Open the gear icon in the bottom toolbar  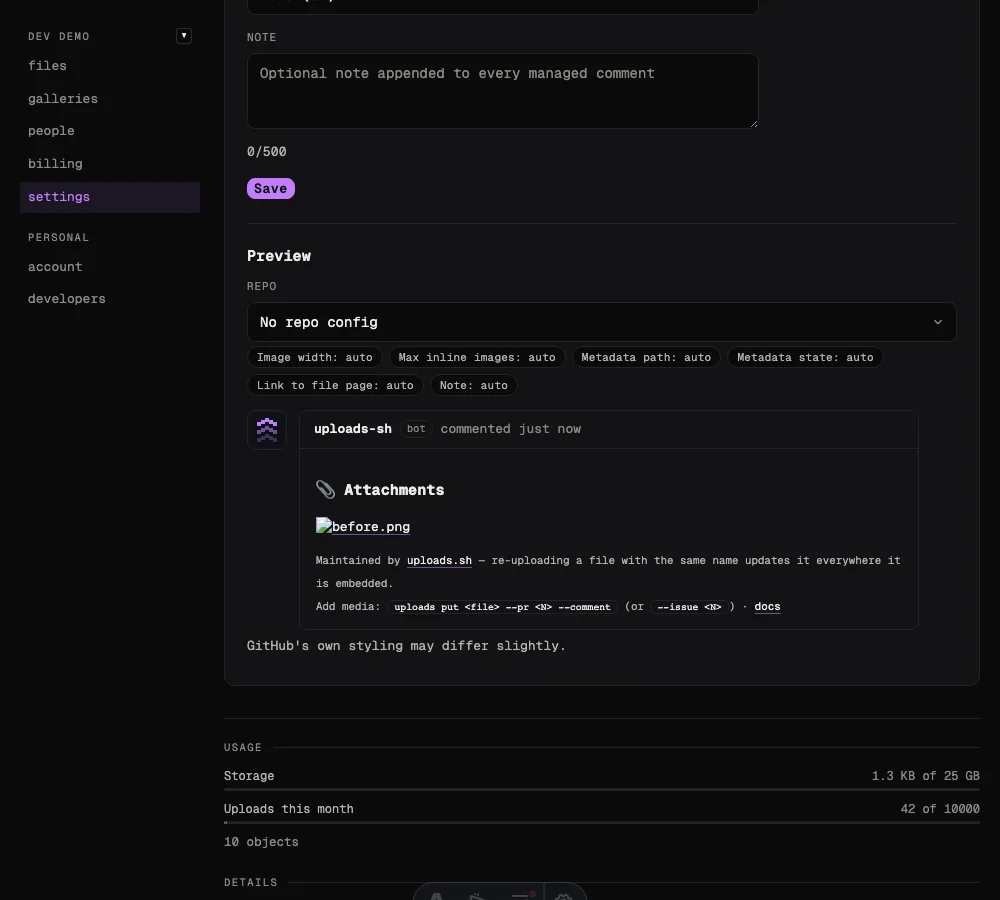[563, 895]
